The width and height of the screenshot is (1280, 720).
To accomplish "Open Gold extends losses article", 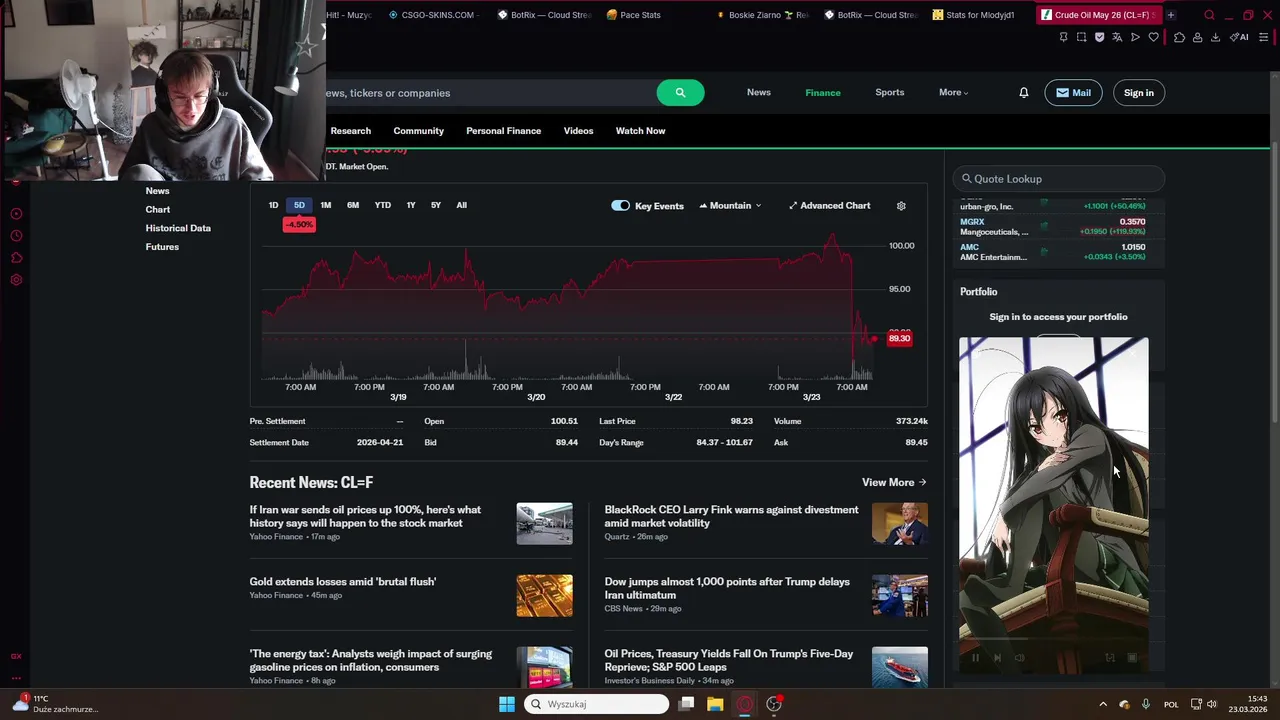I will (343, 582).
